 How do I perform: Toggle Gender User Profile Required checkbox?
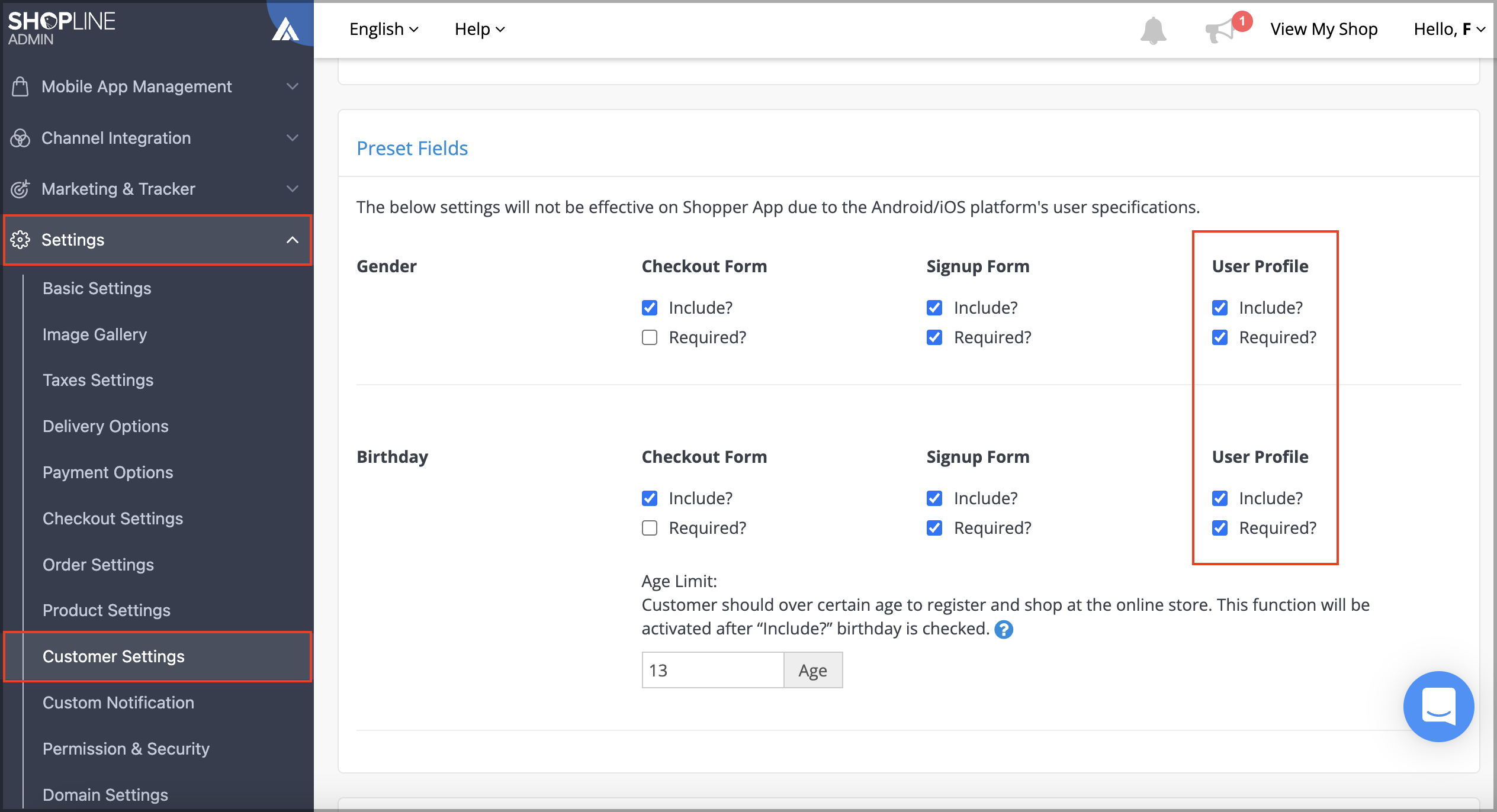1220,337
